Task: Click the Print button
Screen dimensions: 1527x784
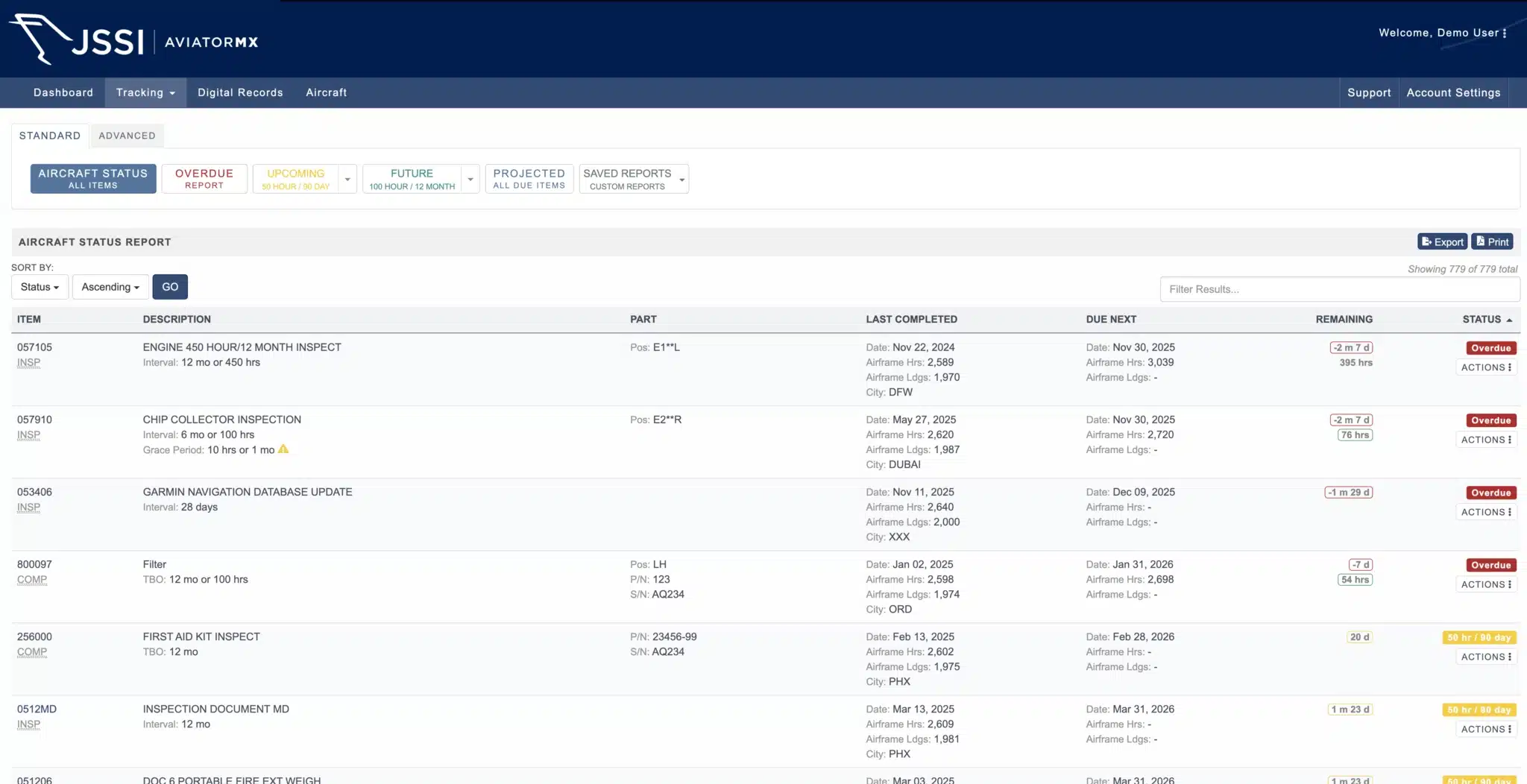Action: tap(1492, 241)
